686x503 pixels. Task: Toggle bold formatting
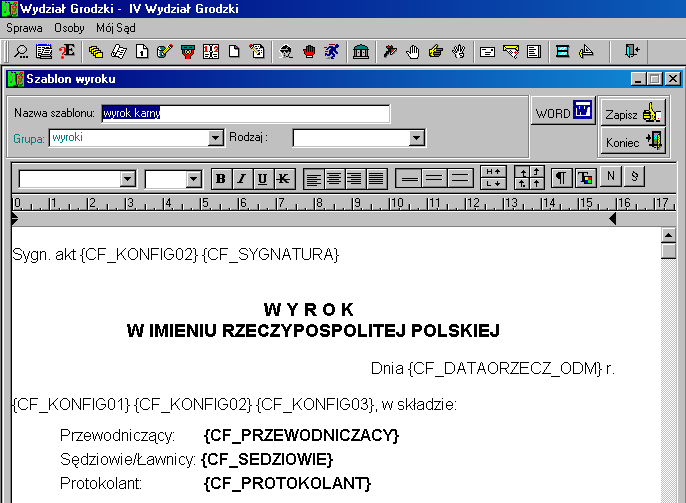pos(221,179)
